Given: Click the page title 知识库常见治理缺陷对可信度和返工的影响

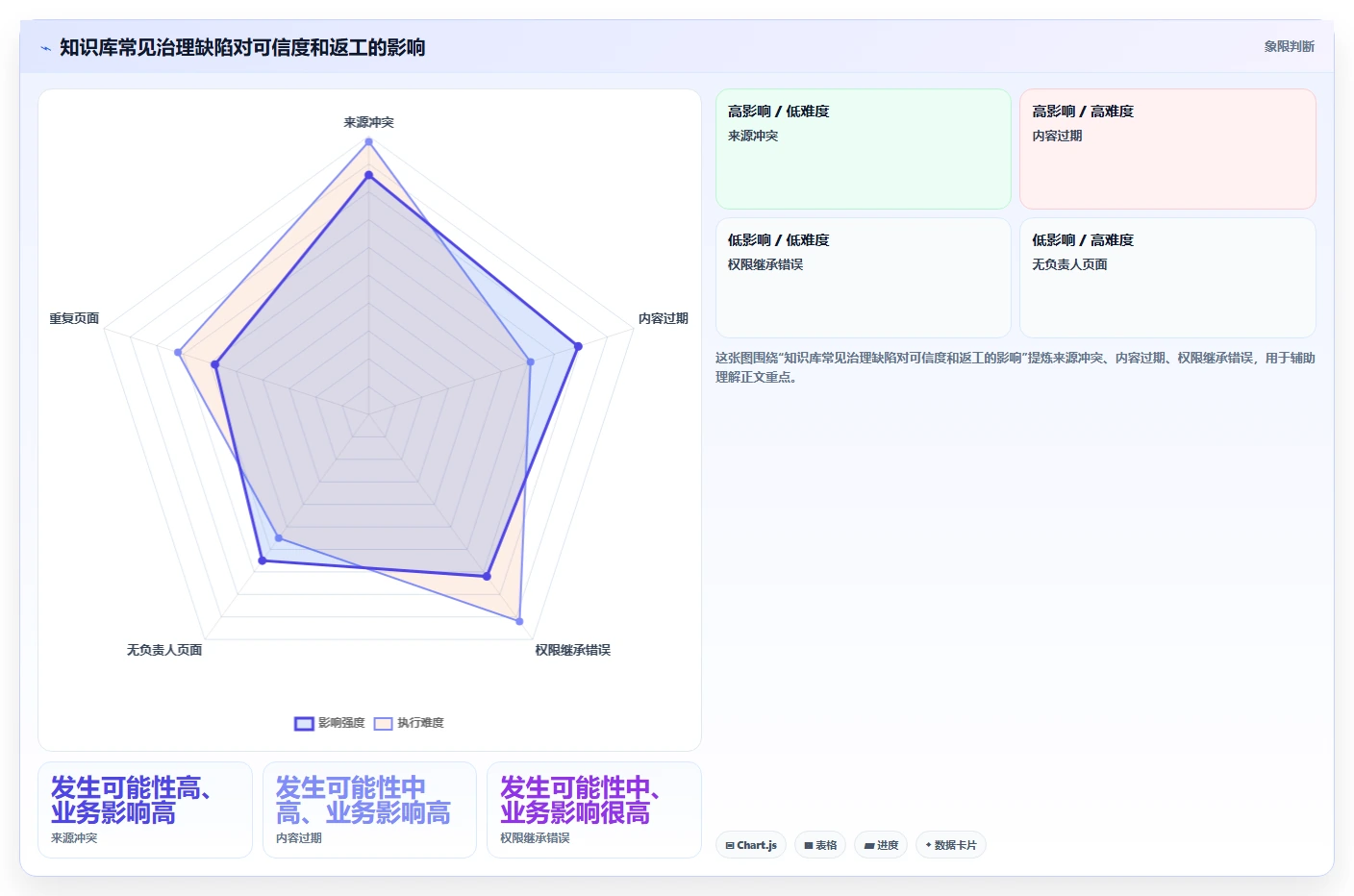Looking at the screenshot, I should pos(242,47).
